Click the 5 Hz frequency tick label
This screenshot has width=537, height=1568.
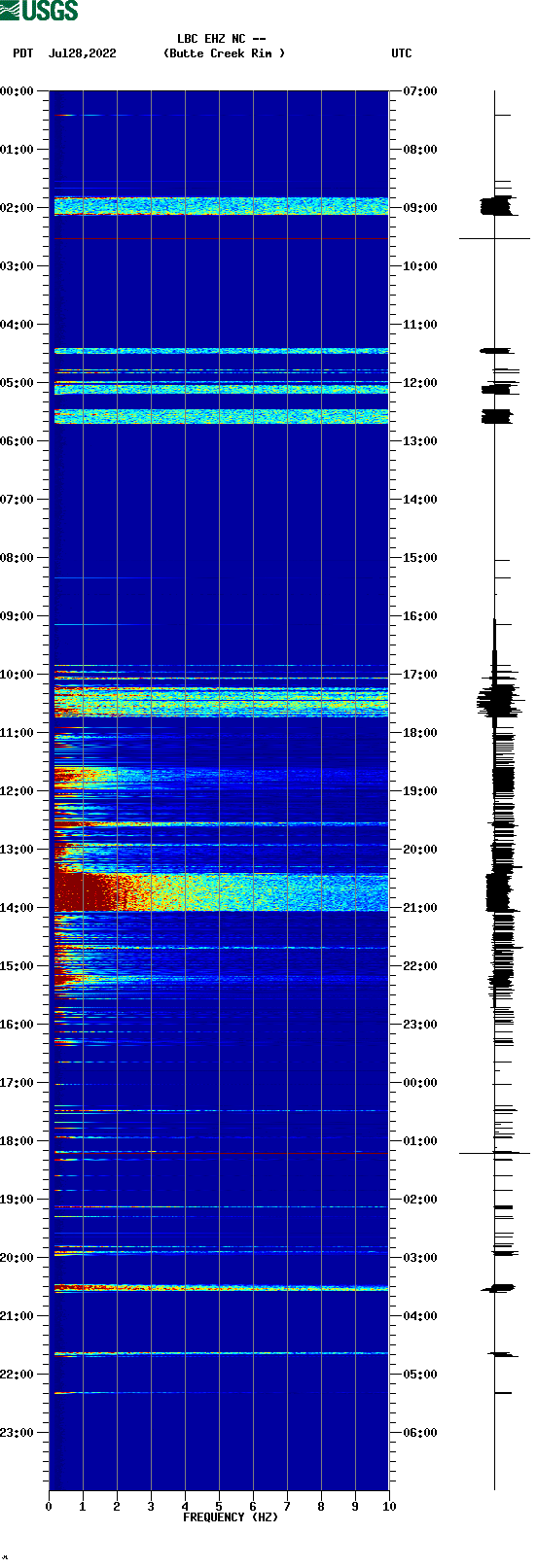[219, 1507]
